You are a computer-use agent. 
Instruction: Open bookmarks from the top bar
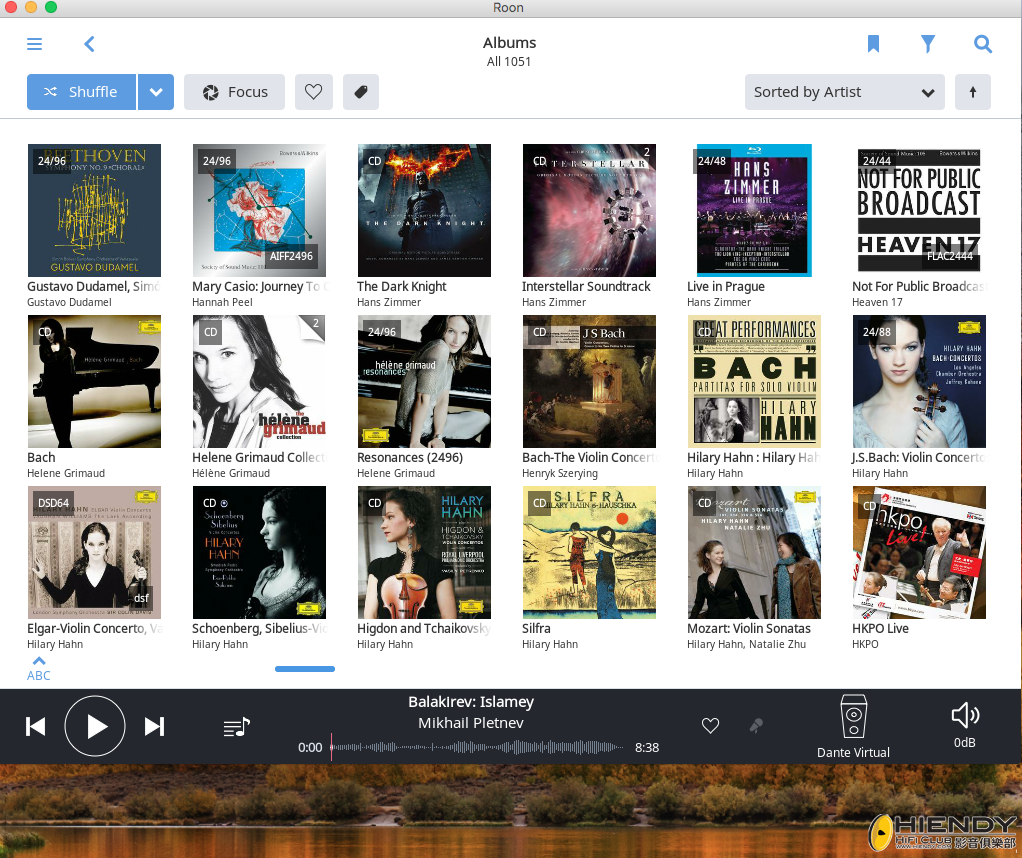pos(873,44)
